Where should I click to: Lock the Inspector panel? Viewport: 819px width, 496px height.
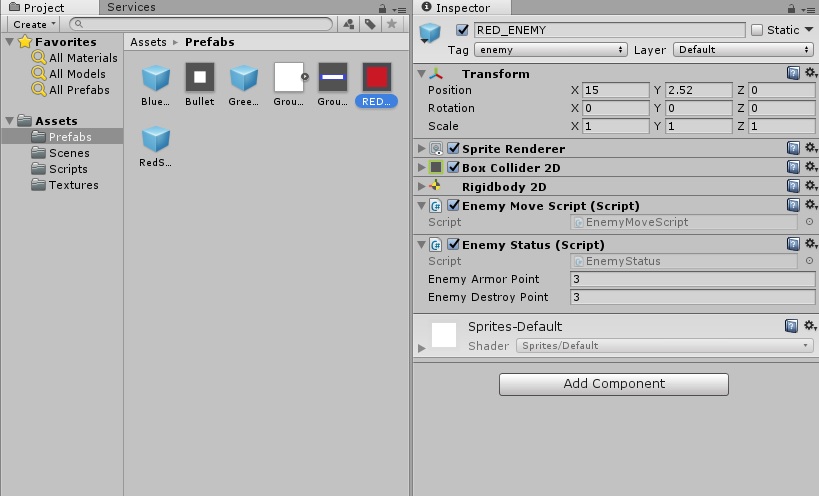click(x=791, y=9)
